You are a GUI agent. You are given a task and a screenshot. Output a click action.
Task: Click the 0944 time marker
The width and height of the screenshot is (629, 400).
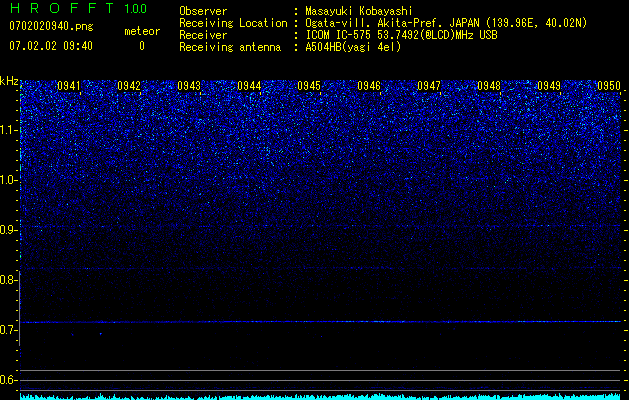point(249,86)
